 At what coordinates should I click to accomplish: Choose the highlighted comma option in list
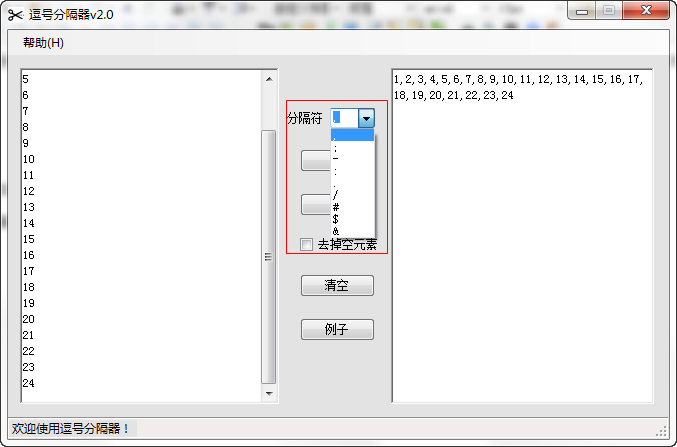[352, 135]
